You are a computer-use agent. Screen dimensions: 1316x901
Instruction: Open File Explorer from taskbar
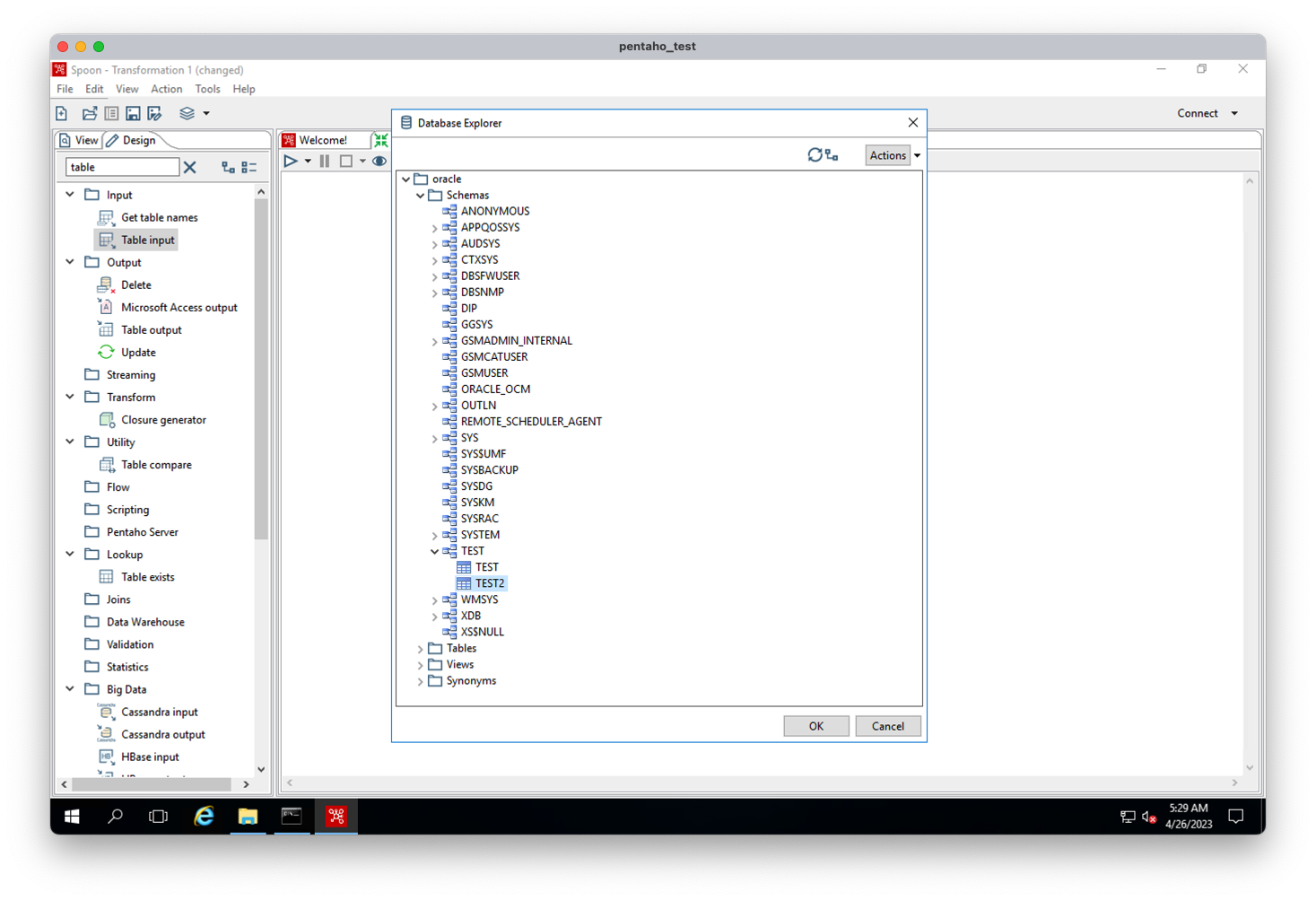coord(248,816)
